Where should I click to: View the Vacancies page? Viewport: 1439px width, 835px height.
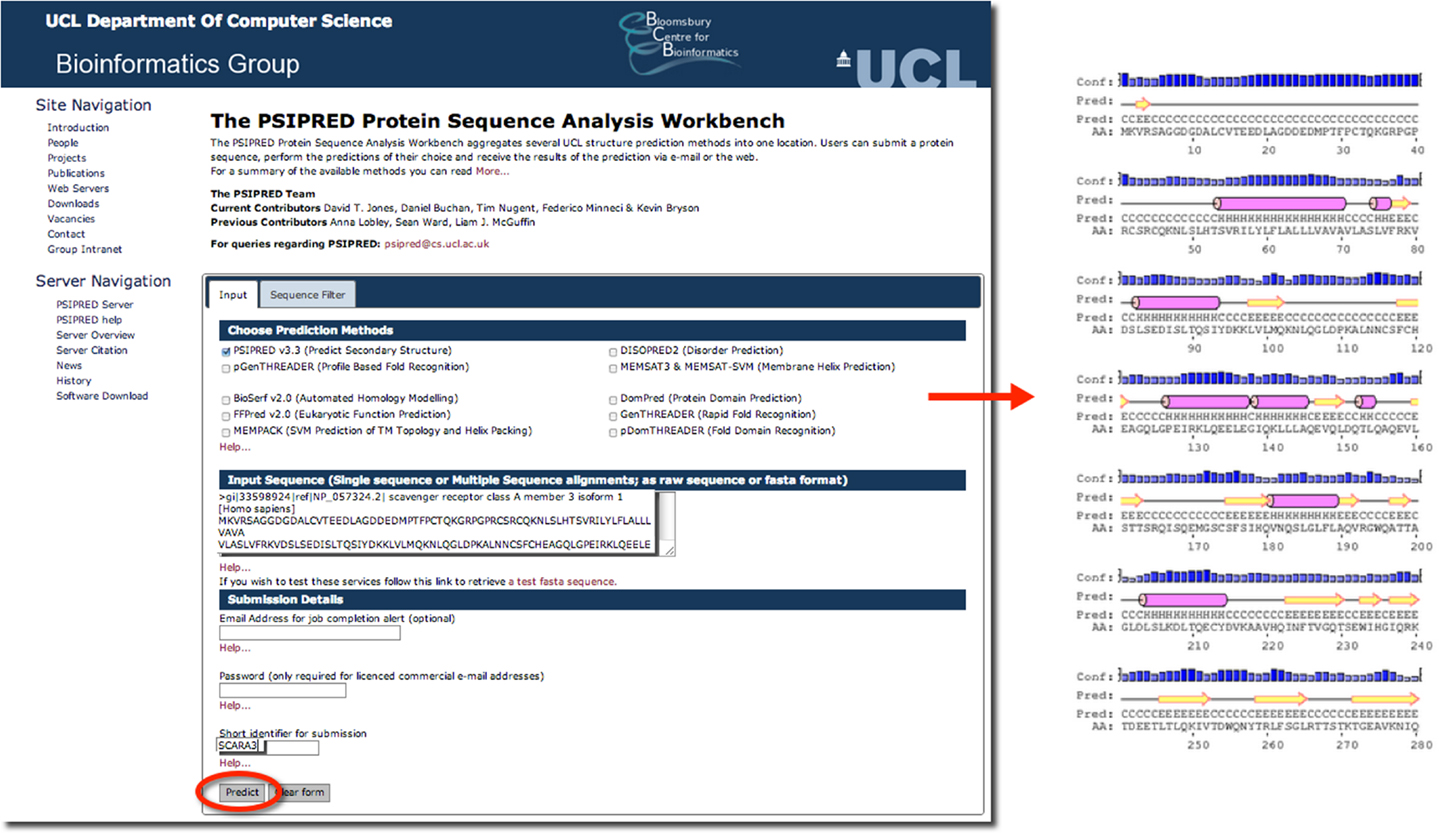(x=71, y=219)
